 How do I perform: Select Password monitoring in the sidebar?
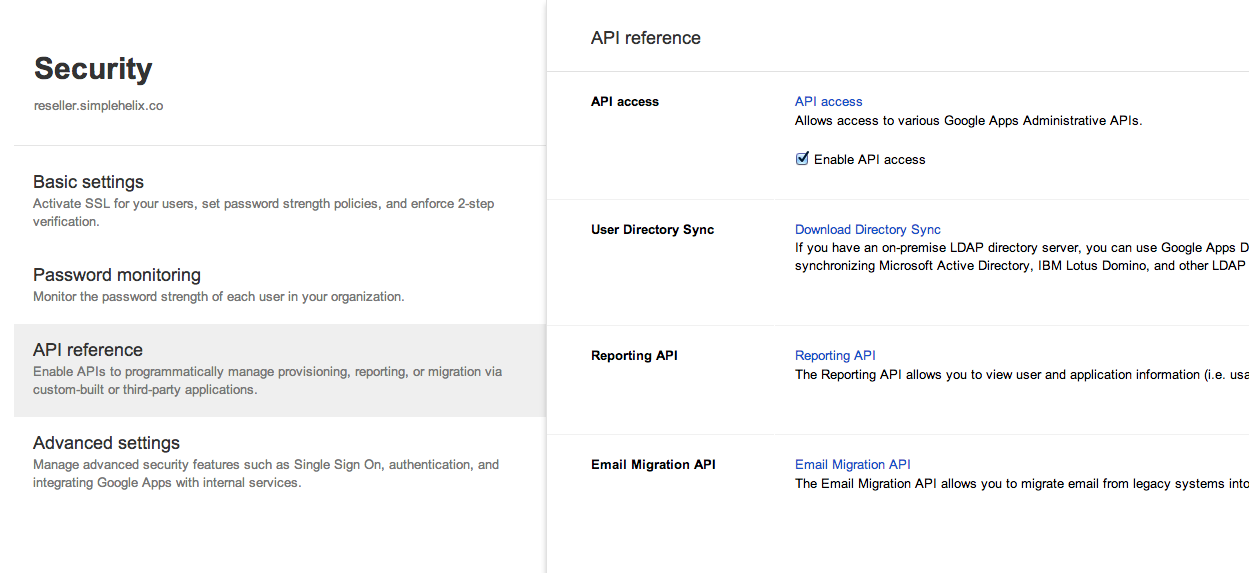point(117,275)
